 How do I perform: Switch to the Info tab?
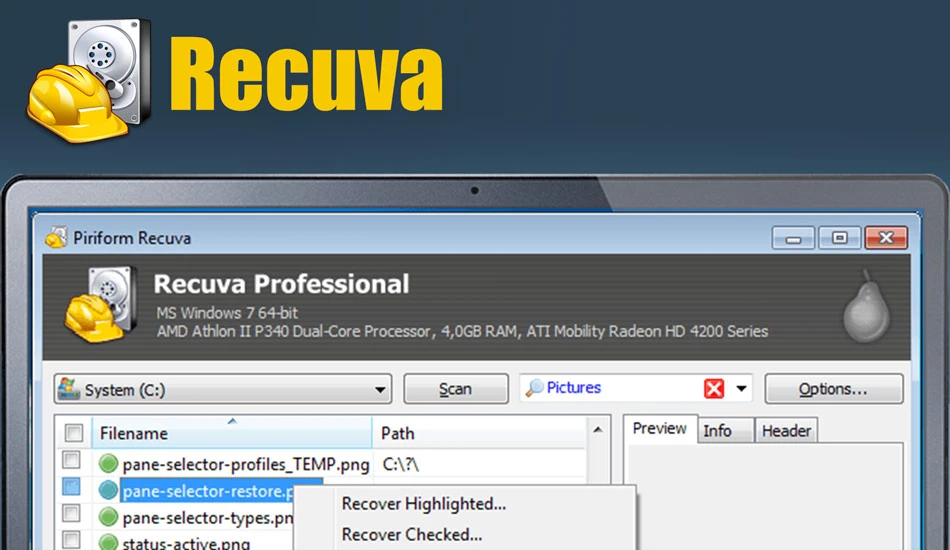point(725,431)
